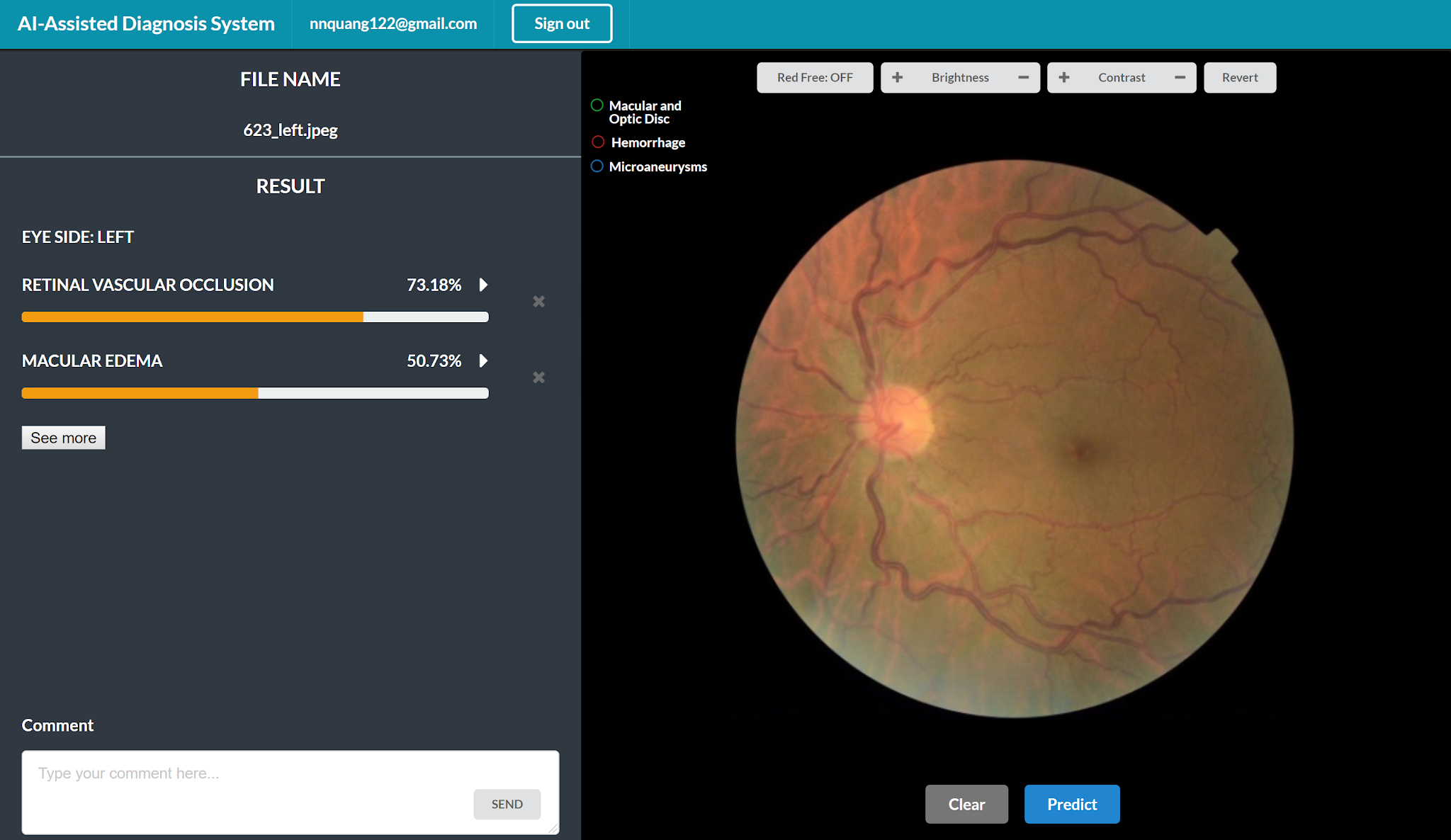Toggle Red Free mode on

click(x=815, y=77)
